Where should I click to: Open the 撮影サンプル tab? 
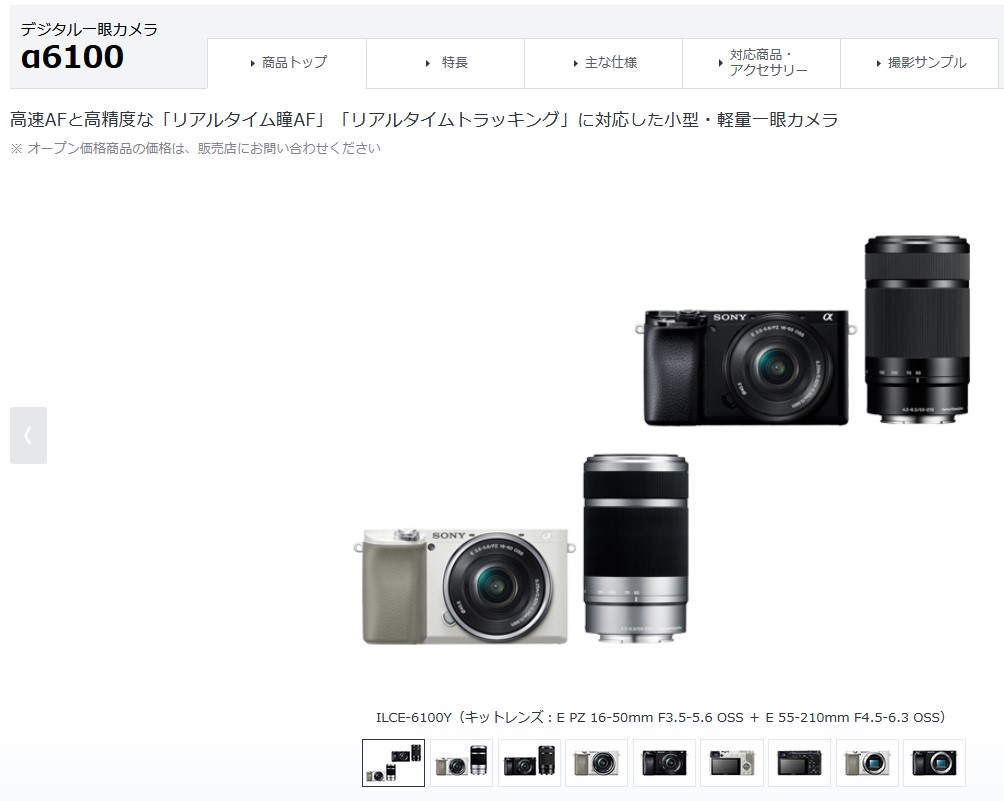pyautogui.click(x=919, y=63)
